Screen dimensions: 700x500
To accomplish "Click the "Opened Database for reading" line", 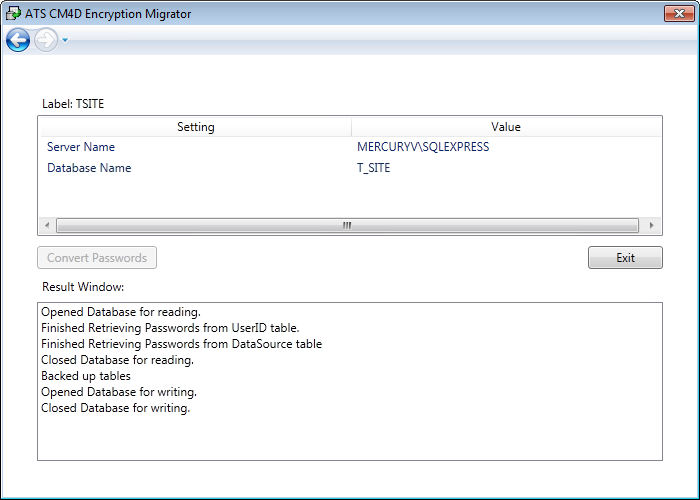I will click(x=120, y=312).
